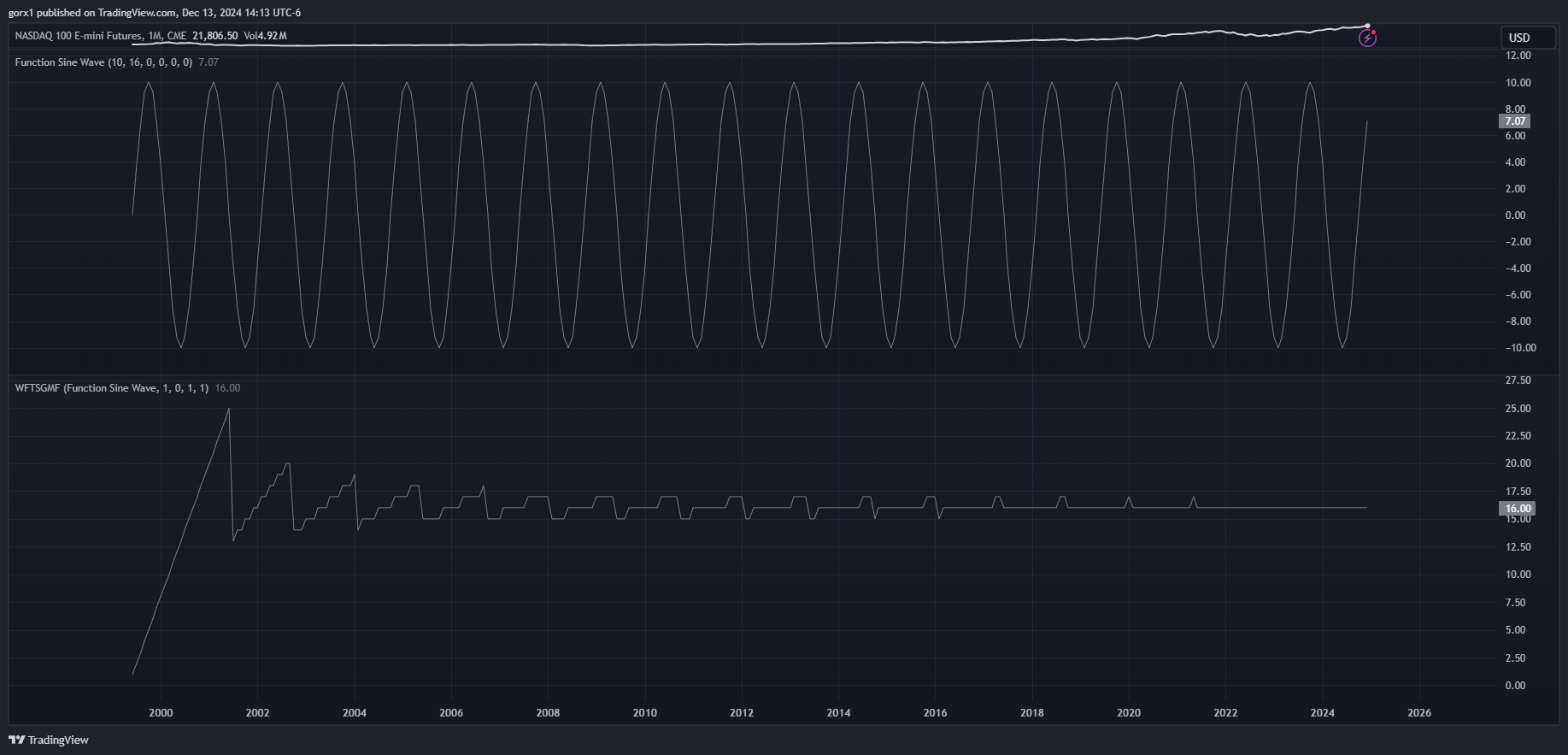Click the 2012 year label on the time axis

742,713
